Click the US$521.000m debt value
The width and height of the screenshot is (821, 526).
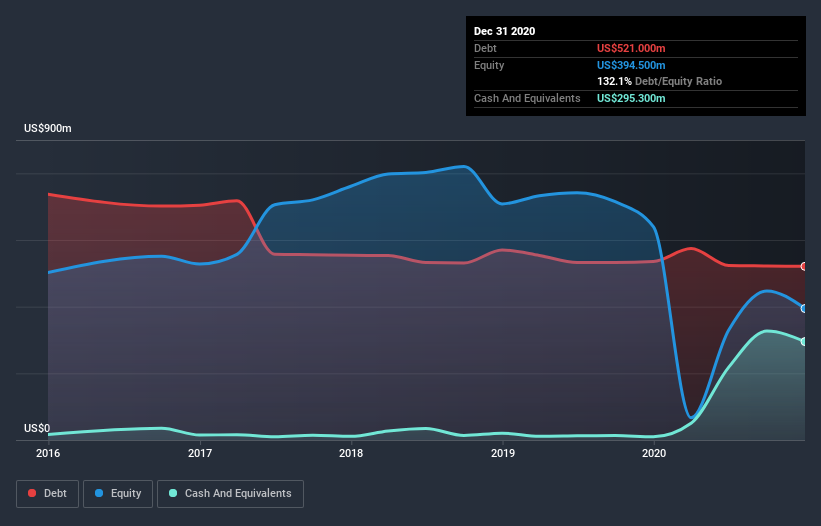(631, 48)
